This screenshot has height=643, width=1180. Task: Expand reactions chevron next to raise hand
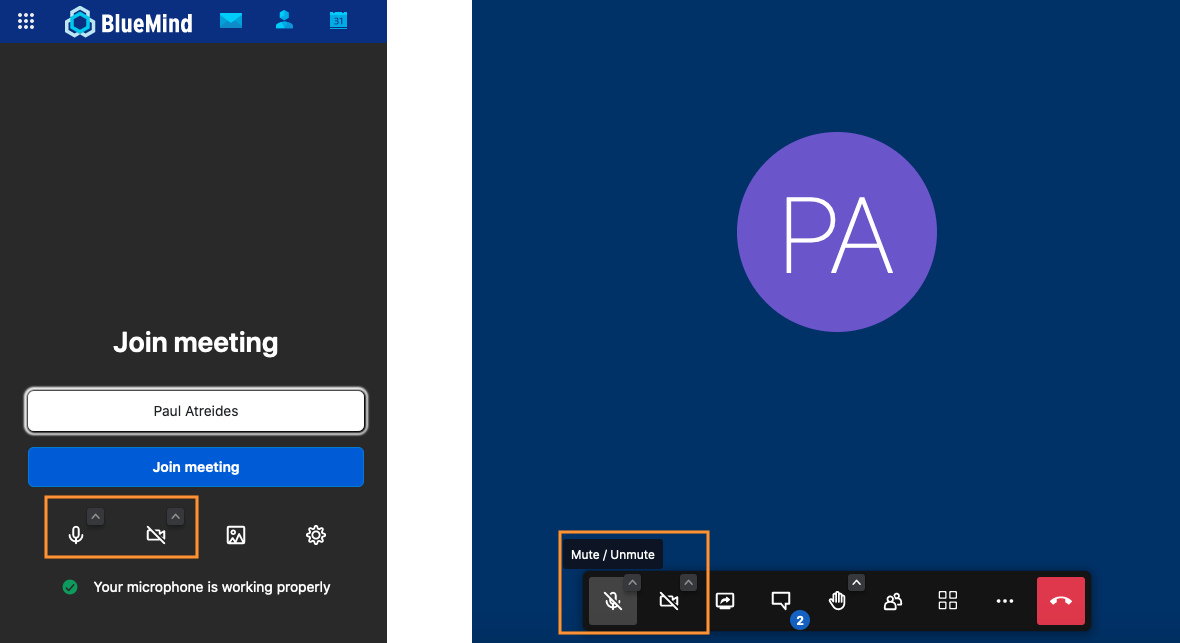[x=856, y=582]
